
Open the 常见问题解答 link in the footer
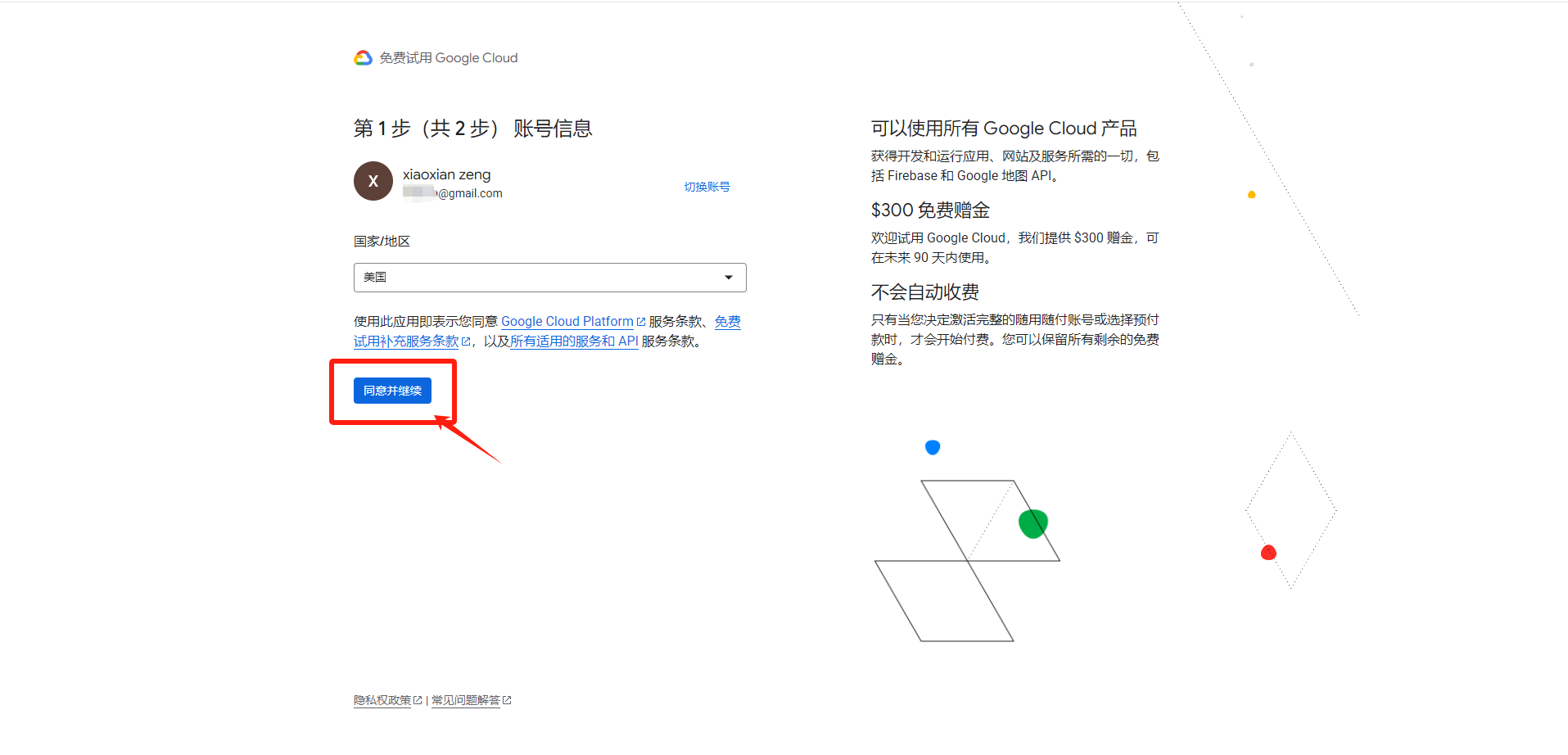[x=466, y=700]
